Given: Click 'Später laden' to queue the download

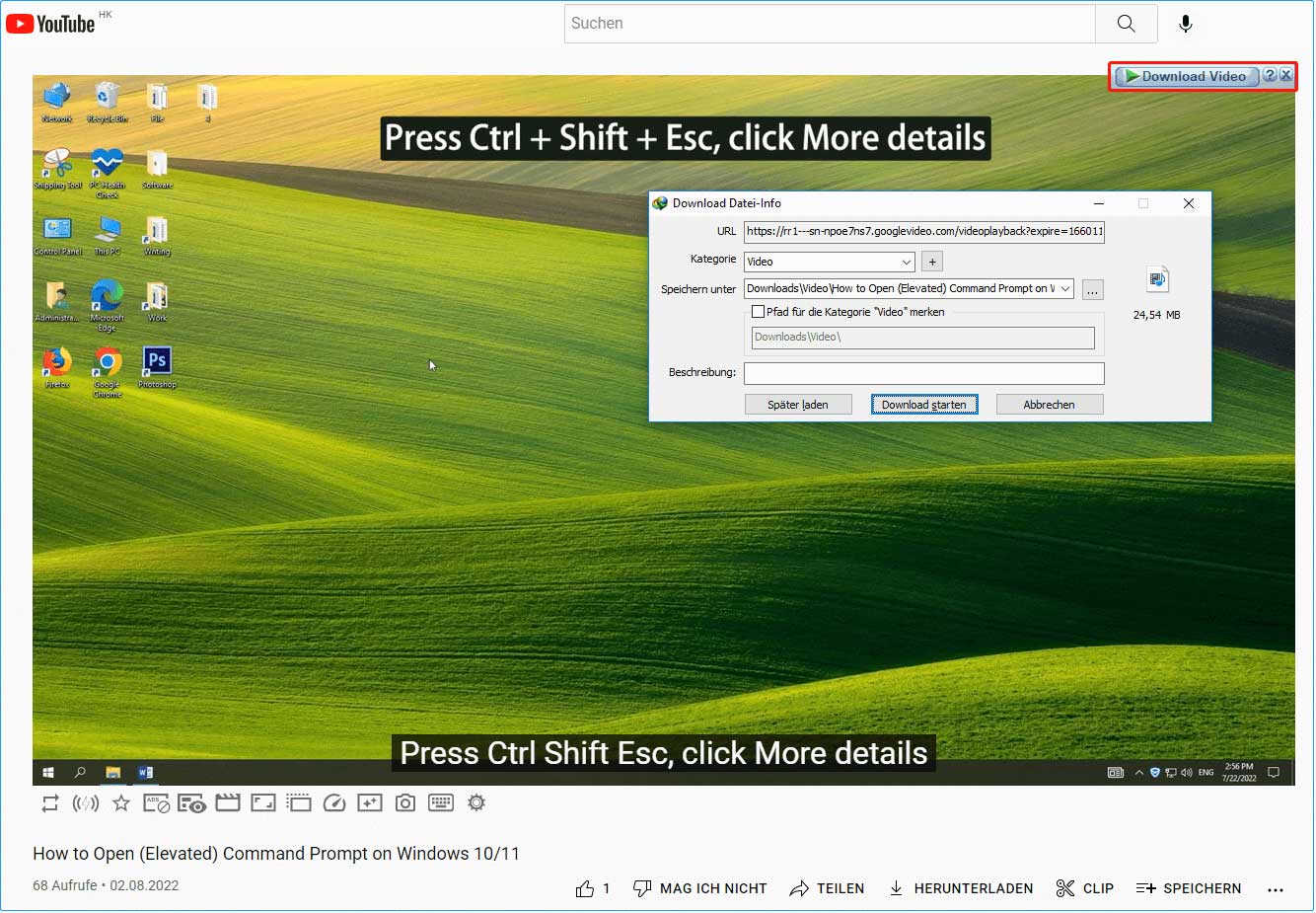Looking at the screenshot, I should [x=798, y=404].
